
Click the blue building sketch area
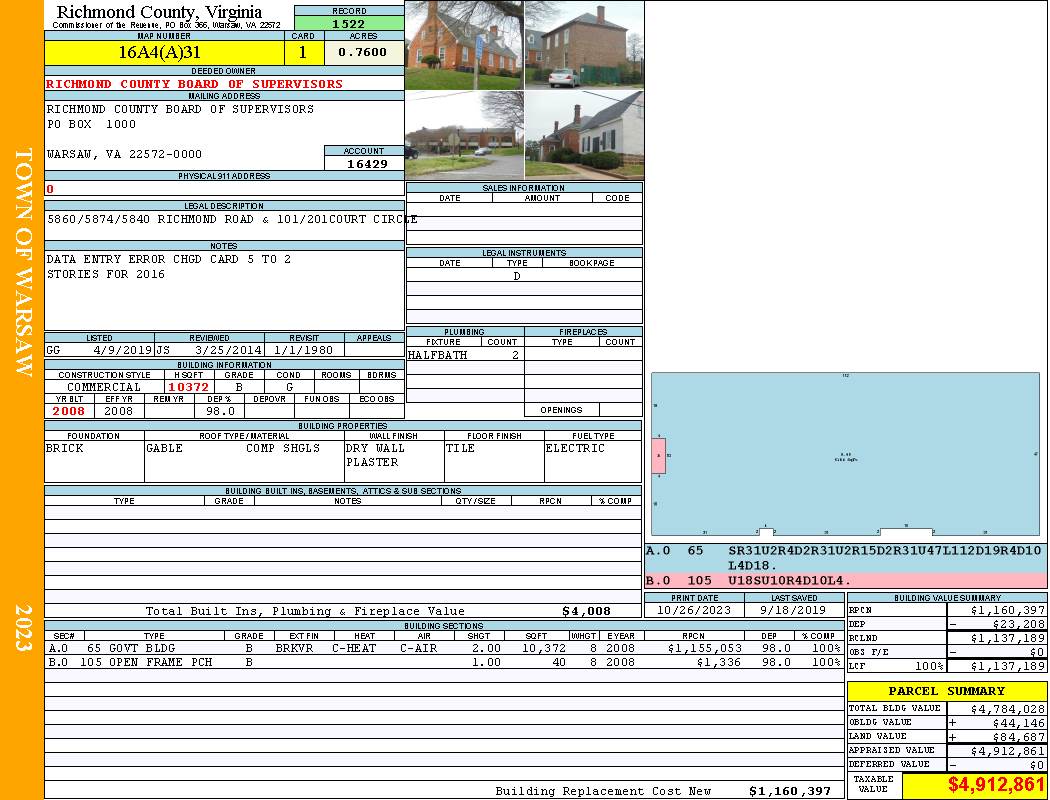(x=846, y=456)
